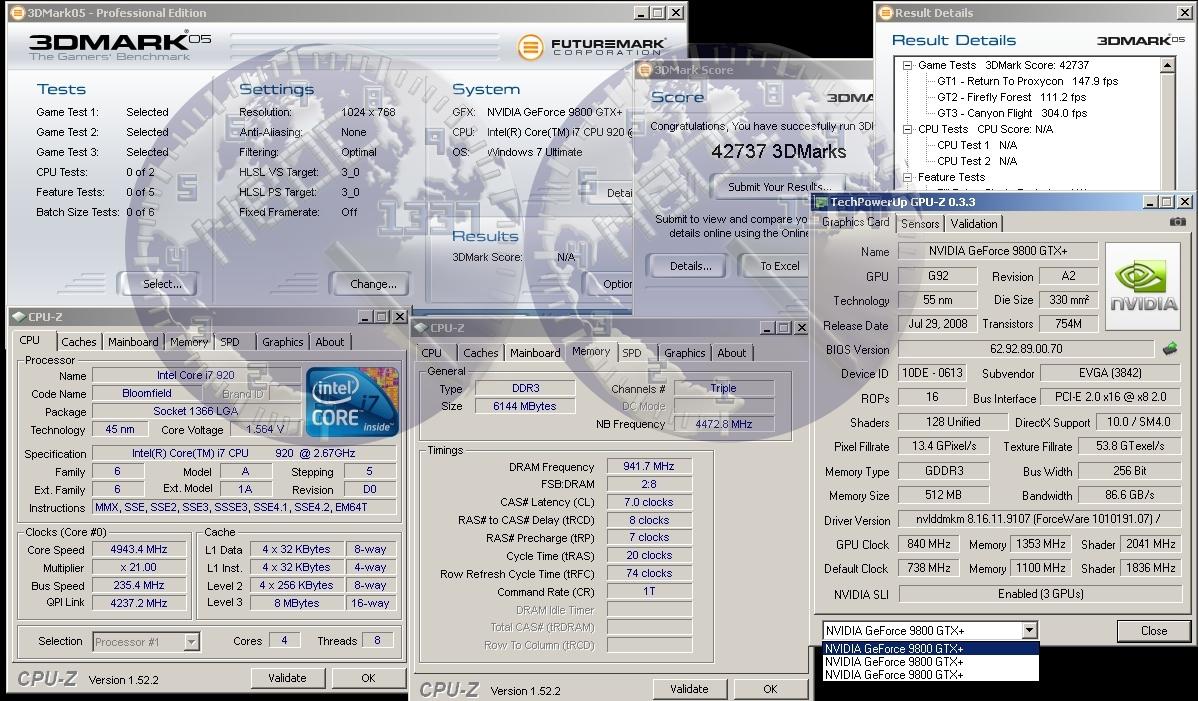Choose the highlighted GeForce 9800 GTX+ list entry

[931, 649]
